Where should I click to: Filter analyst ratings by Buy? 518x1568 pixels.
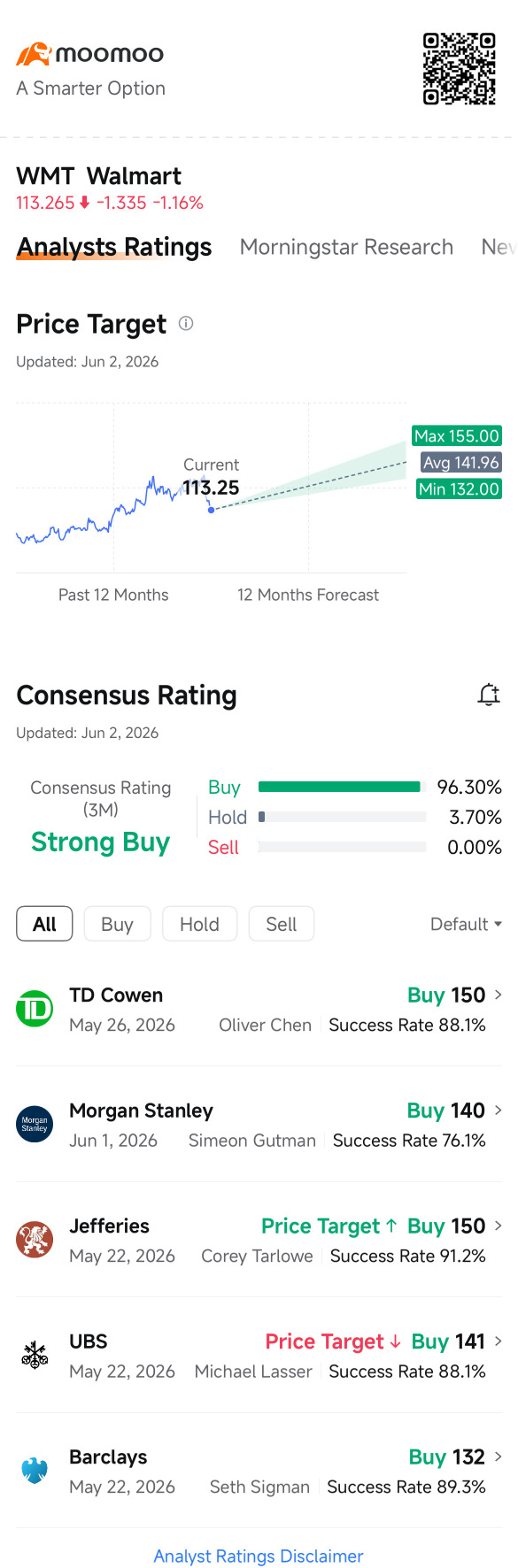[117, 924]
